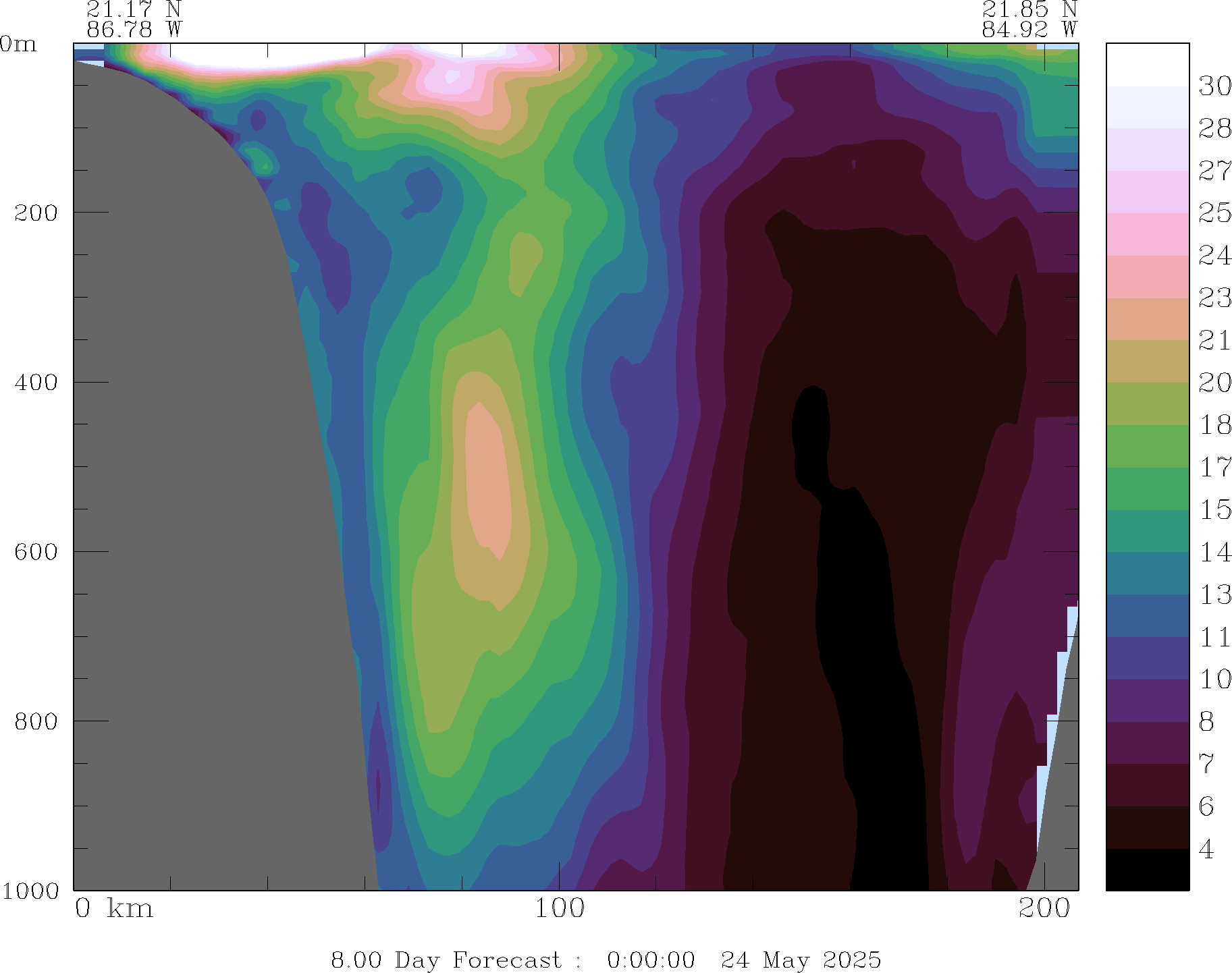The image size is (1232, 973).
Task: Click the 100 distance axis label
Action: tap(560, 909)
